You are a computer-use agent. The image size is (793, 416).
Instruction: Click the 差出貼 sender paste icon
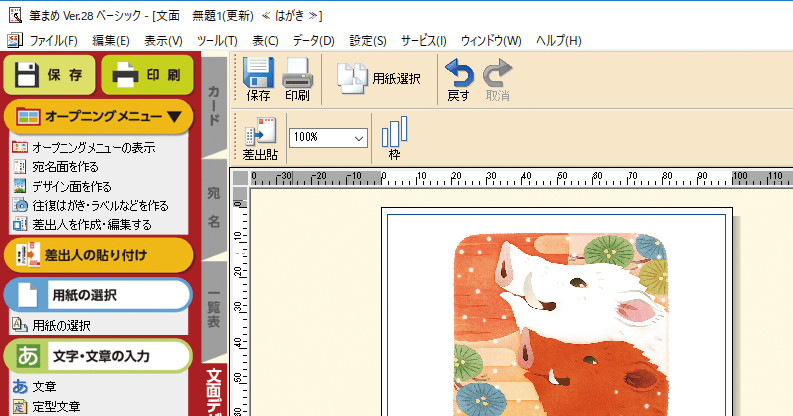click(260, 138)
